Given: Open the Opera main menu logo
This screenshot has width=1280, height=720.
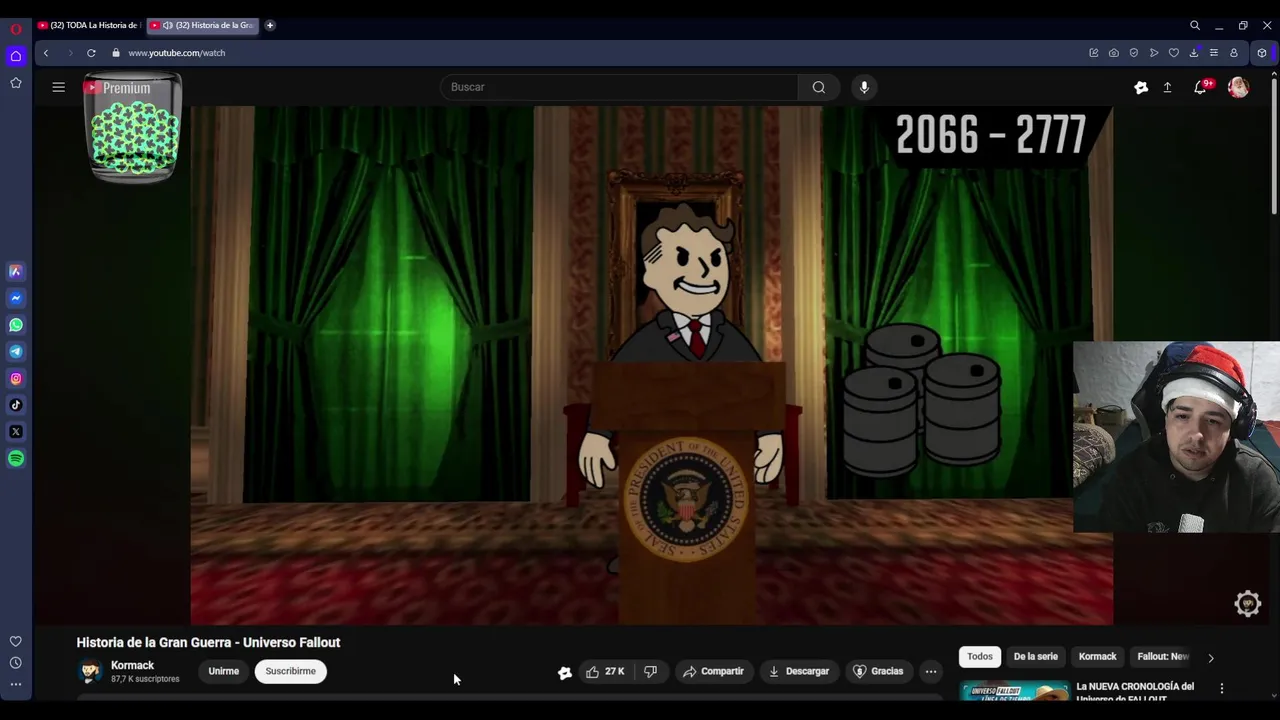Looking at the screenshot, I should coord(16,29).
